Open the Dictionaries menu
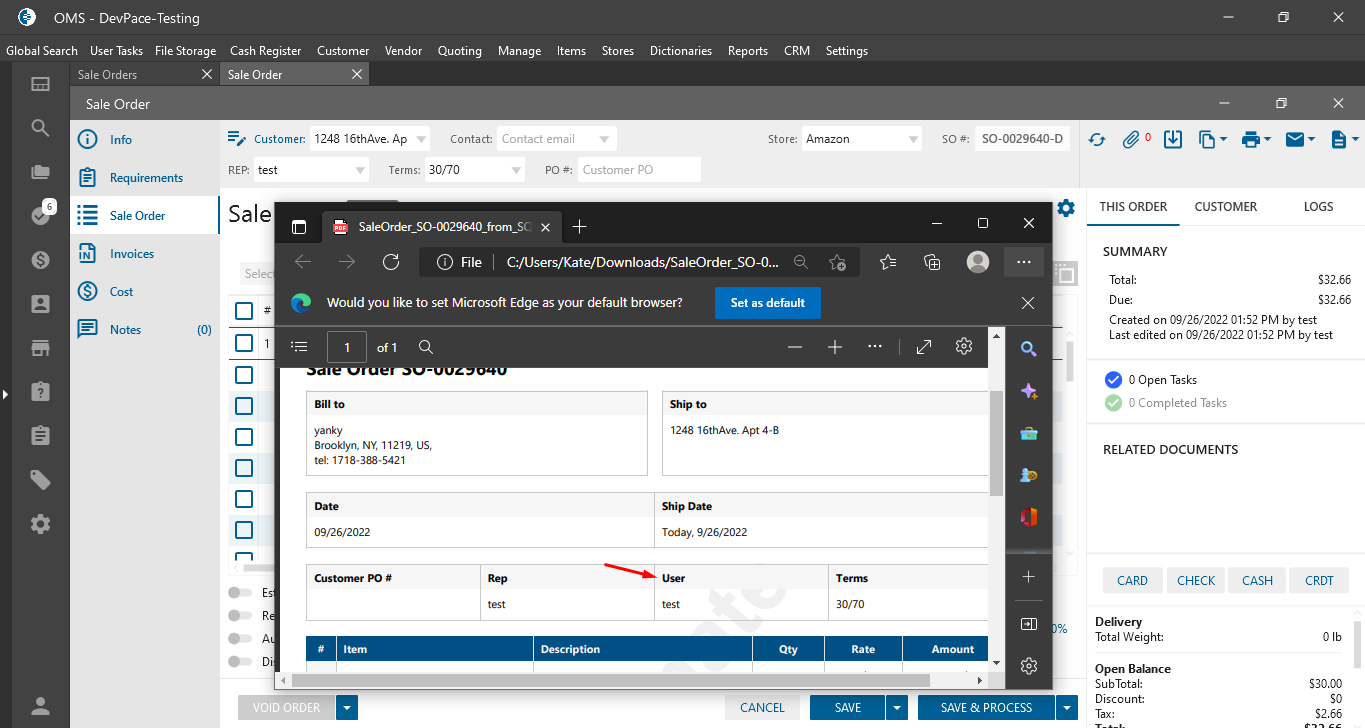 (681, 51)
